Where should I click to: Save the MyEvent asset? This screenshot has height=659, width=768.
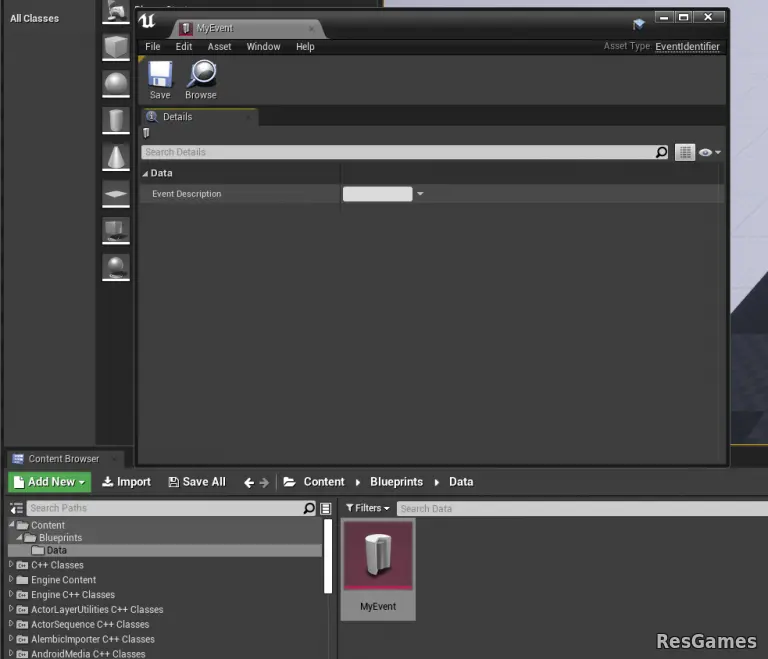[160, 80]
